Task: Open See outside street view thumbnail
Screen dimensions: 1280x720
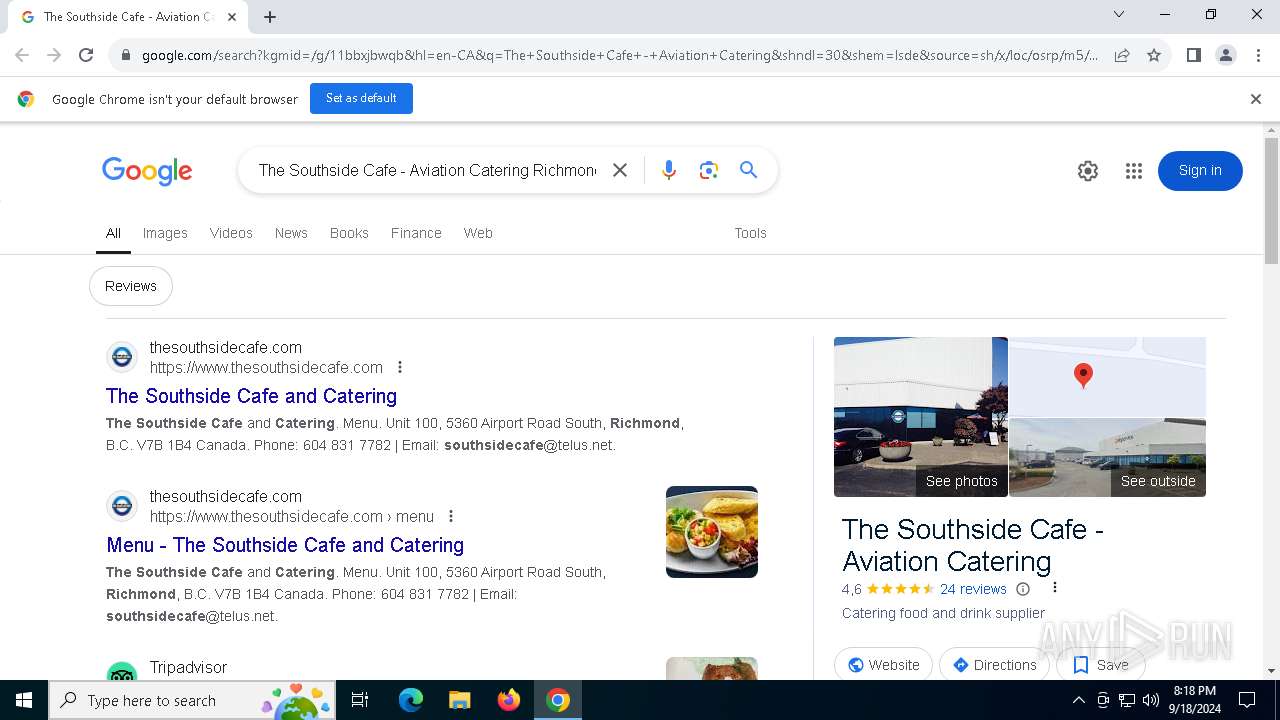Action: (1108, 458)
